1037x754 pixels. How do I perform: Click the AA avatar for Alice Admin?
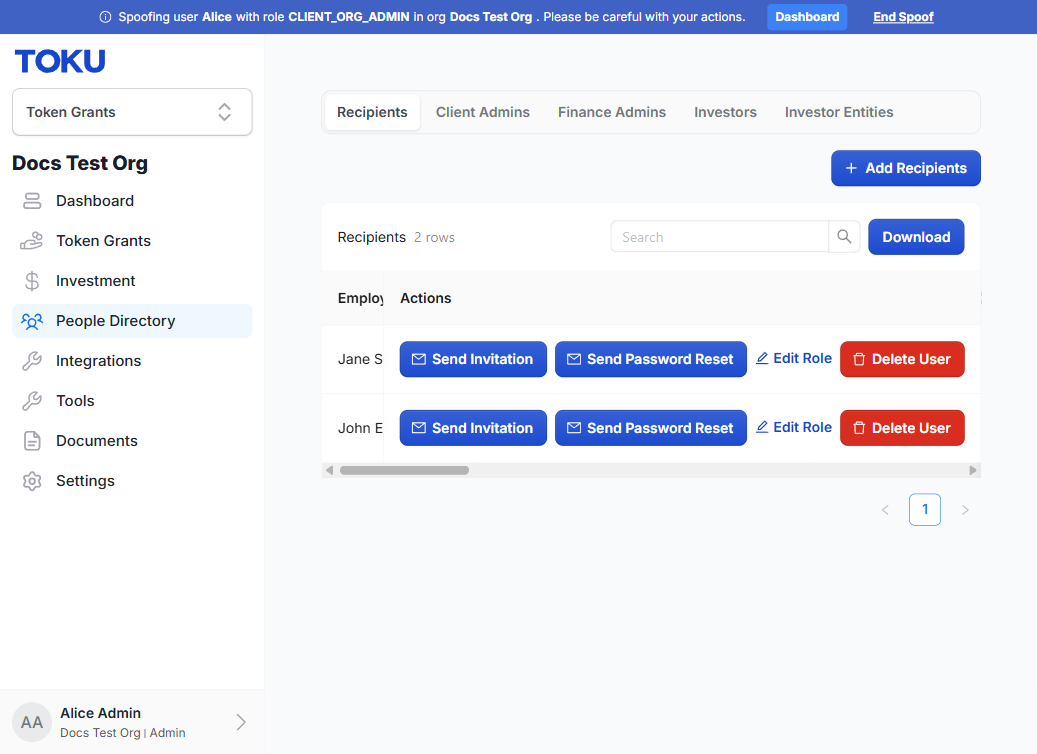coord(32,722)
